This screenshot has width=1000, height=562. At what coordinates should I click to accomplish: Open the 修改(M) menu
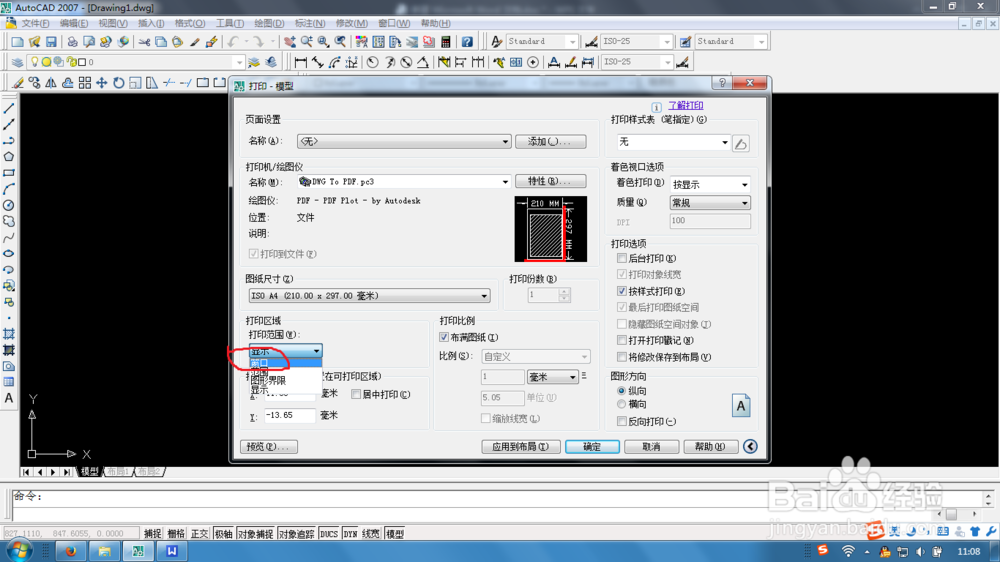tap(351, 24)
